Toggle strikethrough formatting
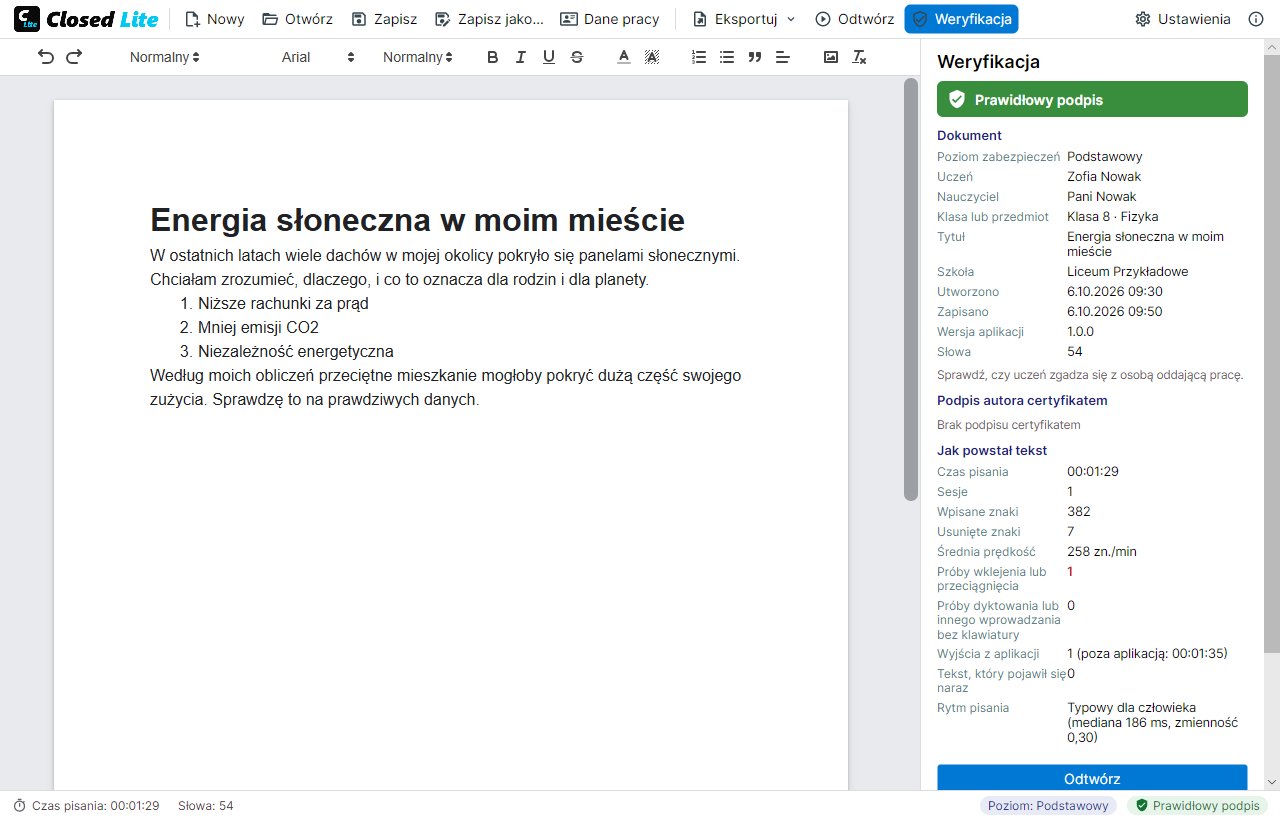The height and width of the screenshot is (820, 1280). click(576, 57)
